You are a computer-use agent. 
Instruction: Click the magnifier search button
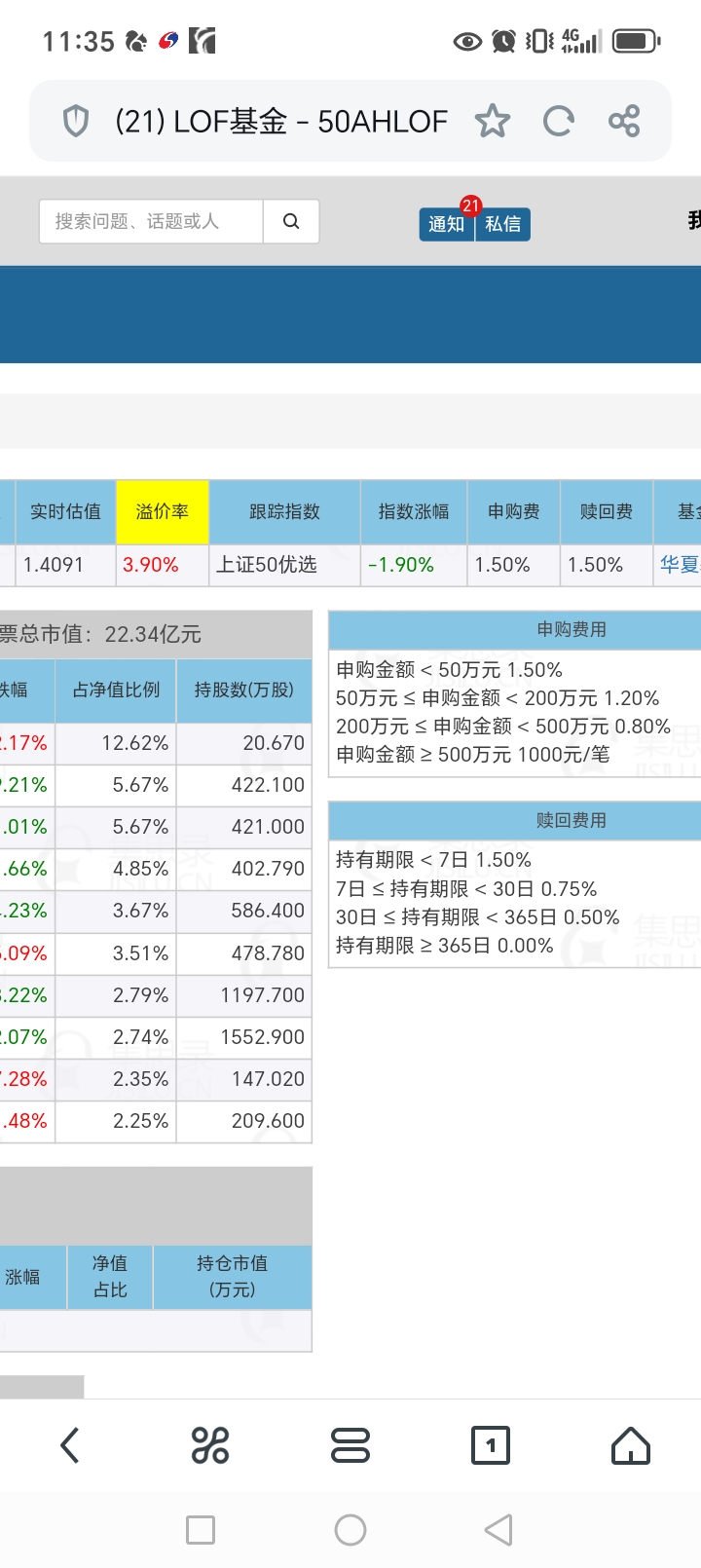pyautogui.click(x=291, y=222)
